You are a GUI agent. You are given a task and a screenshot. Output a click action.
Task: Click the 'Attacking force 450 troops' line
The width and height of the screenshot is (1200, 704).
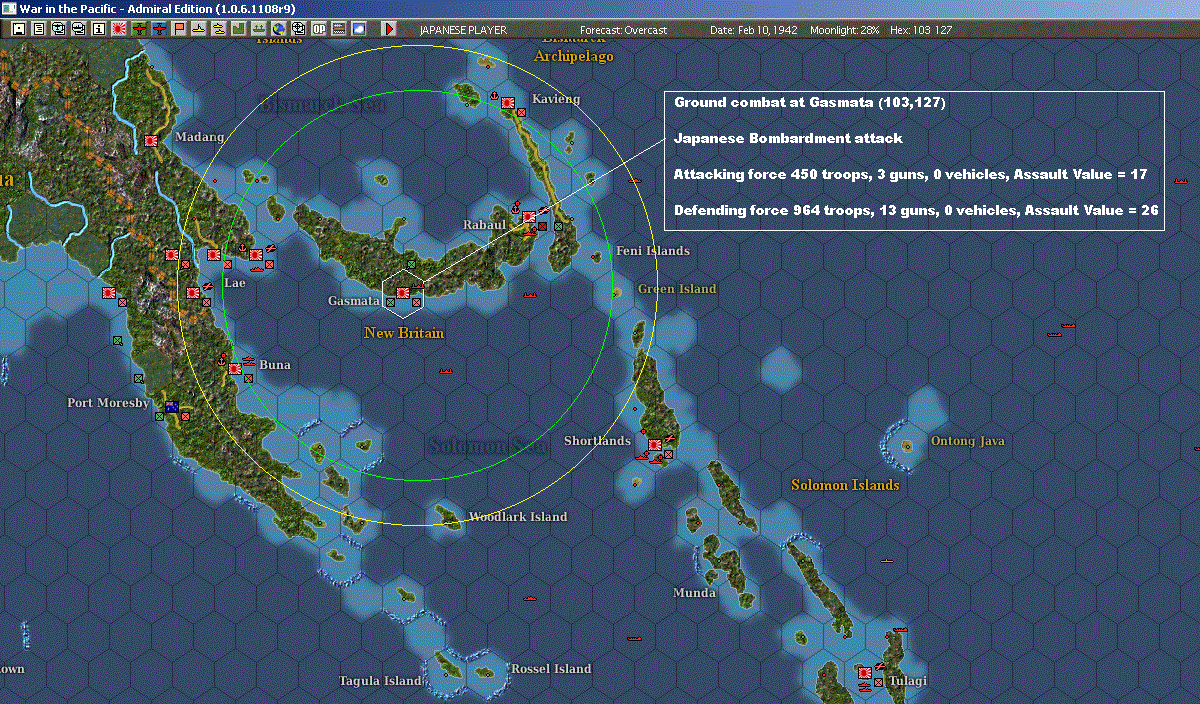(910, 174)
